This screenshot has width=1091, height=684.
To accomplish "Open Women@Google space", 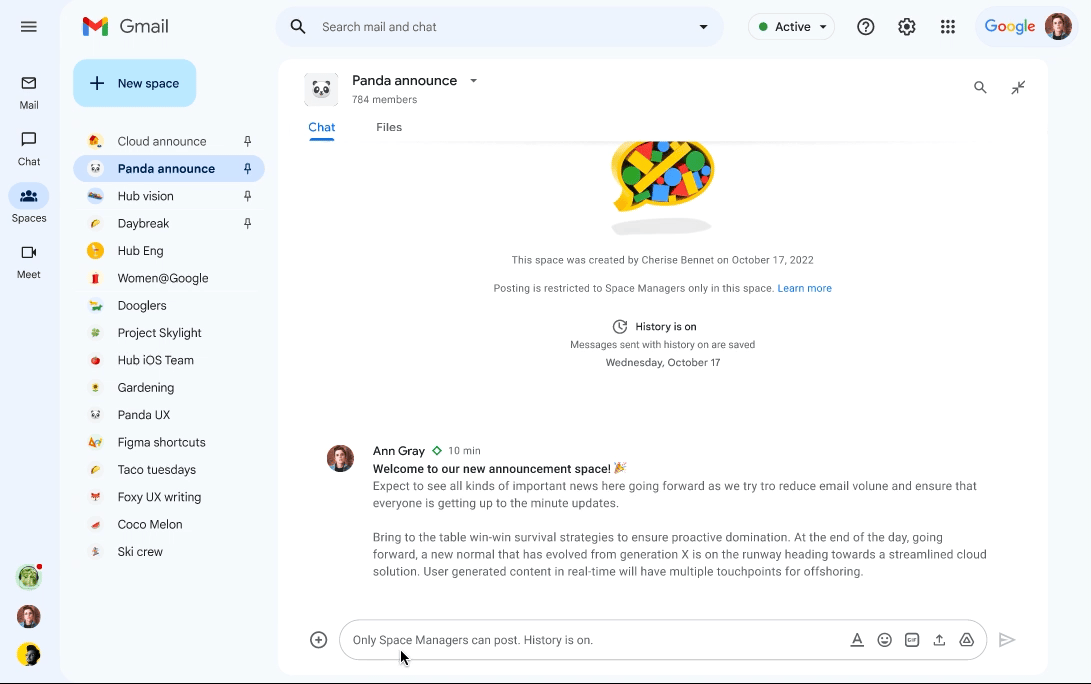I will point(169,278).
